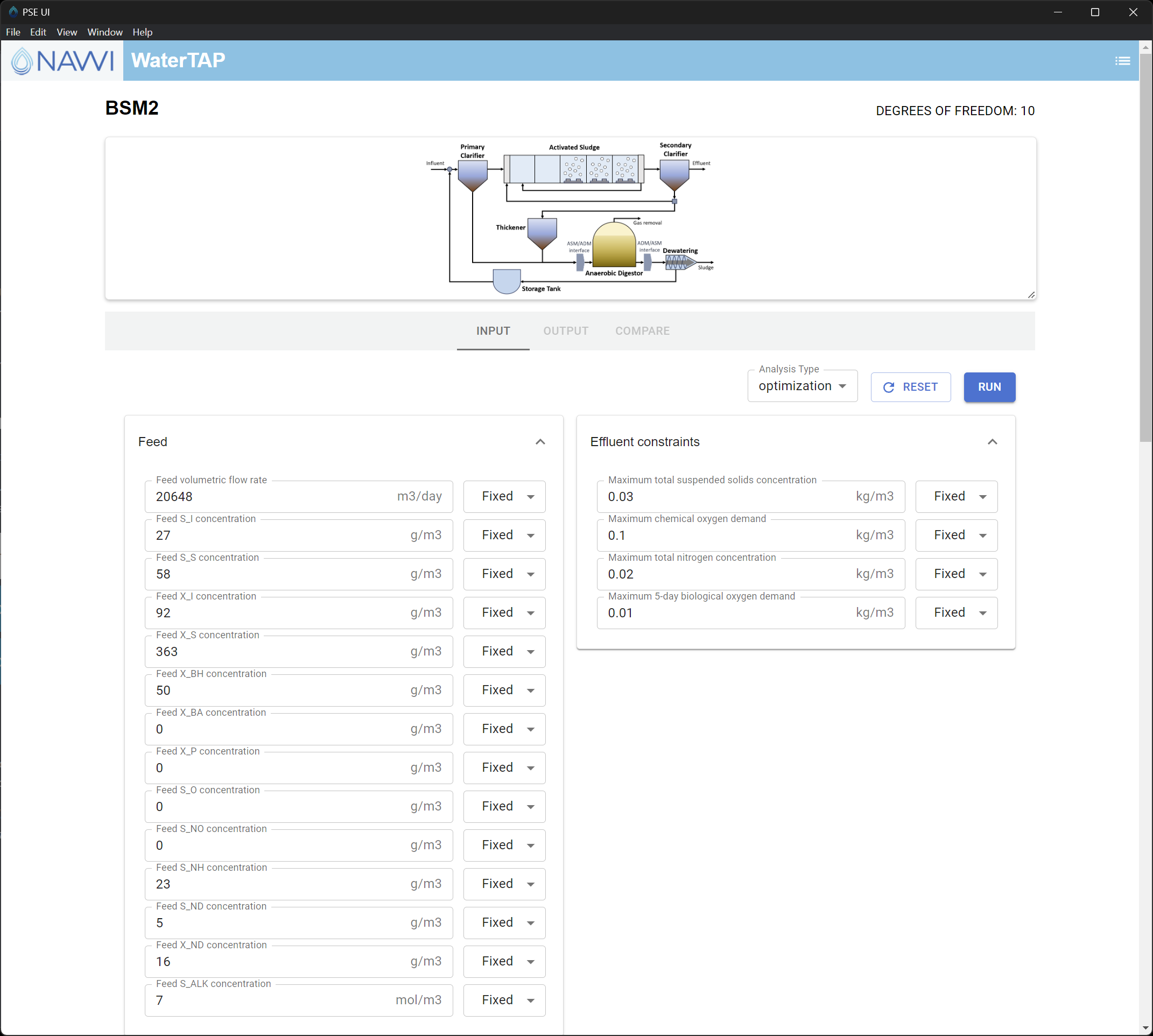Edit the Feed S_I concentration field
The height and width of the screenshot is (1036, 1153).
298,535
